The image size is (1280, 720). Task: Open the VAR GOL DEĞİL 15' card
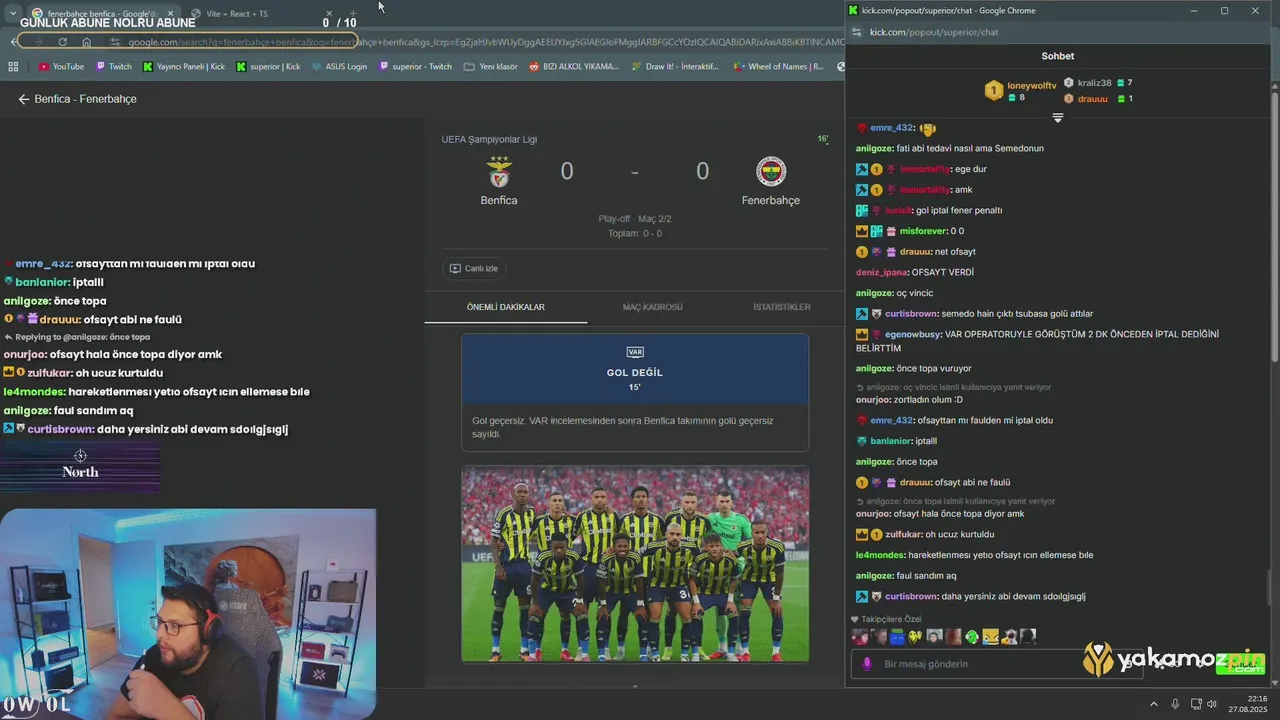635,393
